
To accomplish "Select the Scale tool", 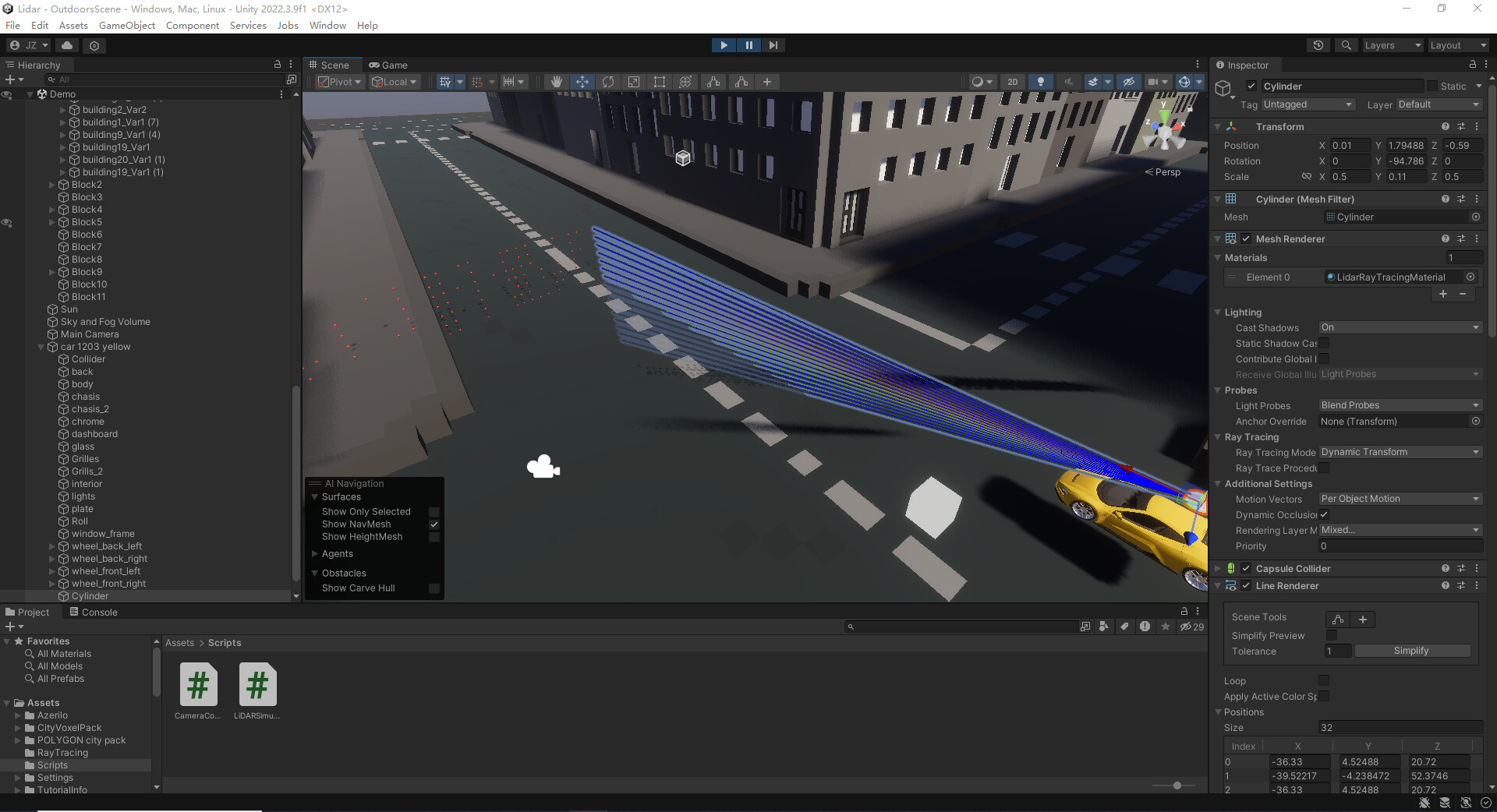I will (x=634, y=82).
